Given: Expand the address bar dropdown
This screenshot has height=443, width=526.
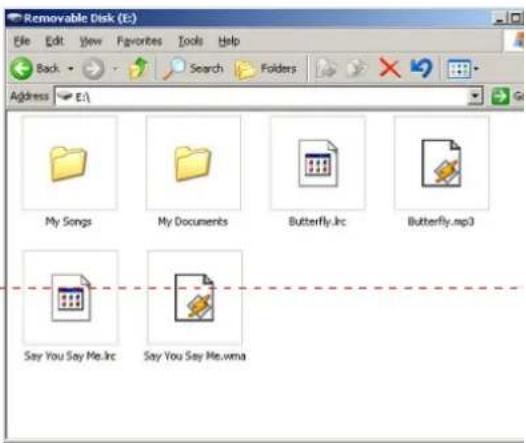Looking at the screenshot, I should (x=475, y=96).
